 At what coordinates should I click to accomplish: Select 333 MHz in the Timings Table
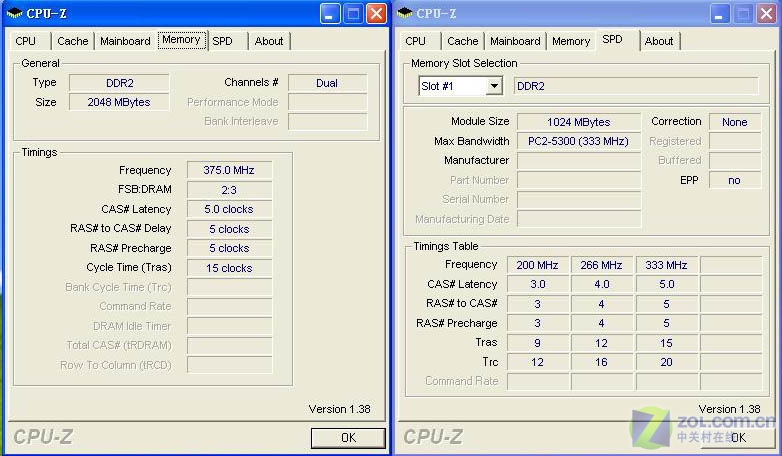coord(666,265)
